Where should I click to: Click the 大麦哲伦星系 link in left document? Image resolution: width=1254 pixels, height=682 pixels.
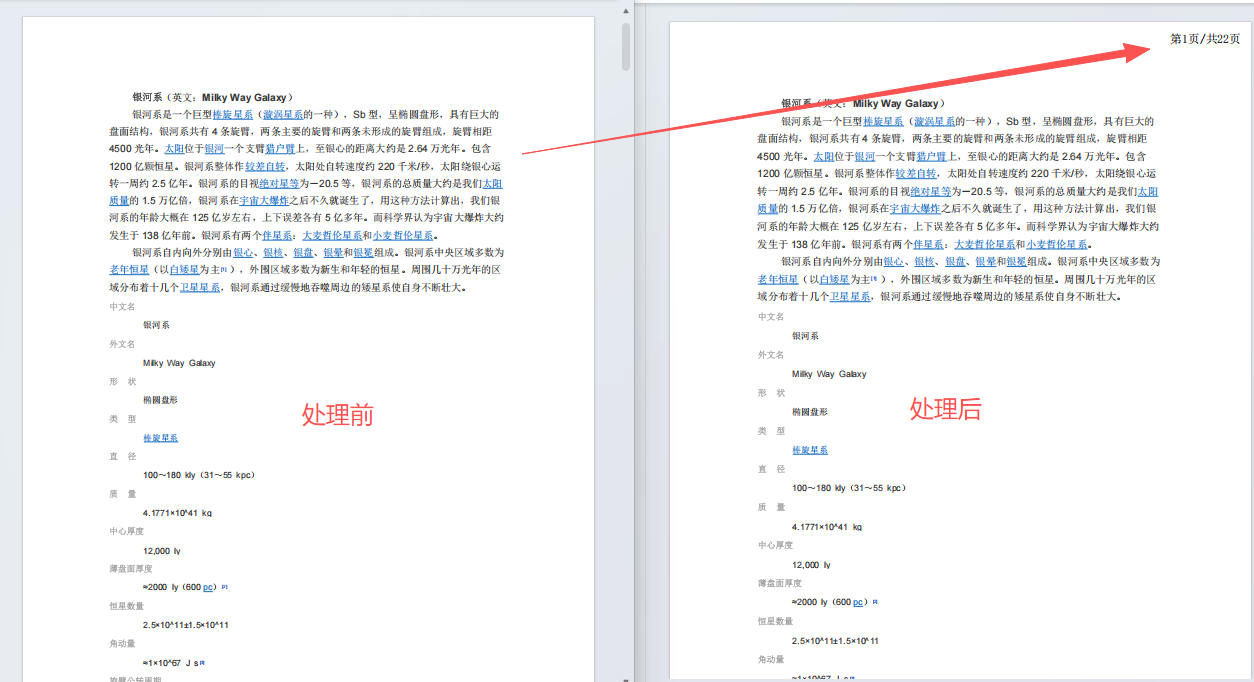click(330, 236)
